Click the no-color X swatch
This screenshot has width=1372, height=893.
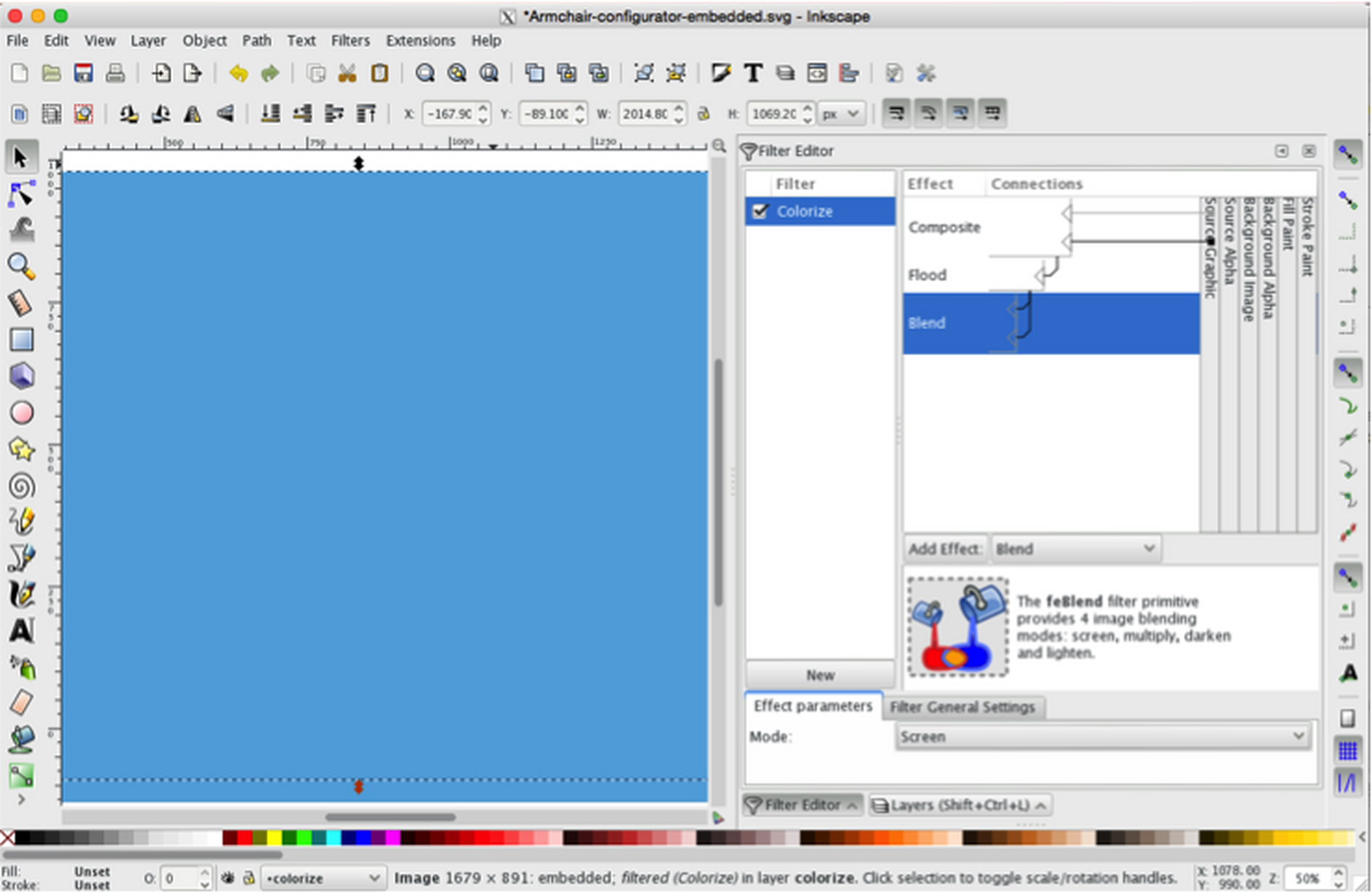(7, 838)
